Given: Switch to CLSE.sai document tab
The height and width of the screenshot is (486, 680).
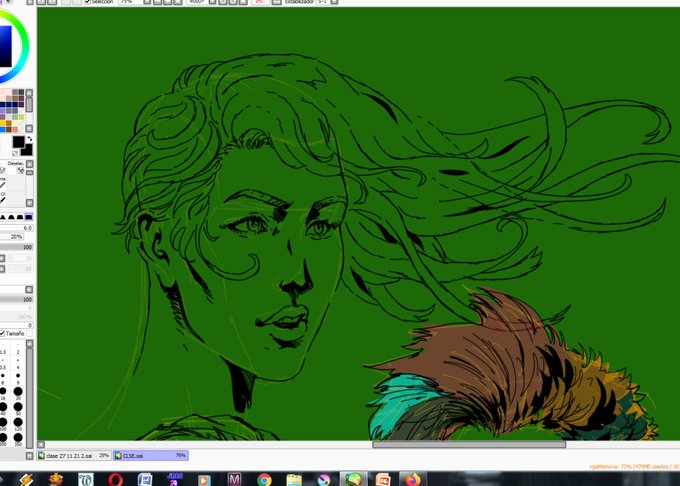Looking at the screenshot, I should [x=150, y=456].
